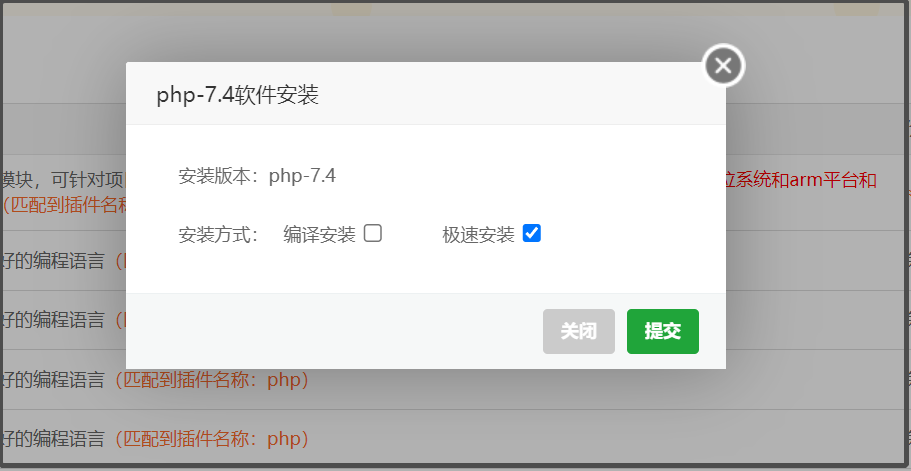The height and width of the screenshot is (471, 911).
Task: Click the empty dialog footer left of 关闭
Action: 334,331
